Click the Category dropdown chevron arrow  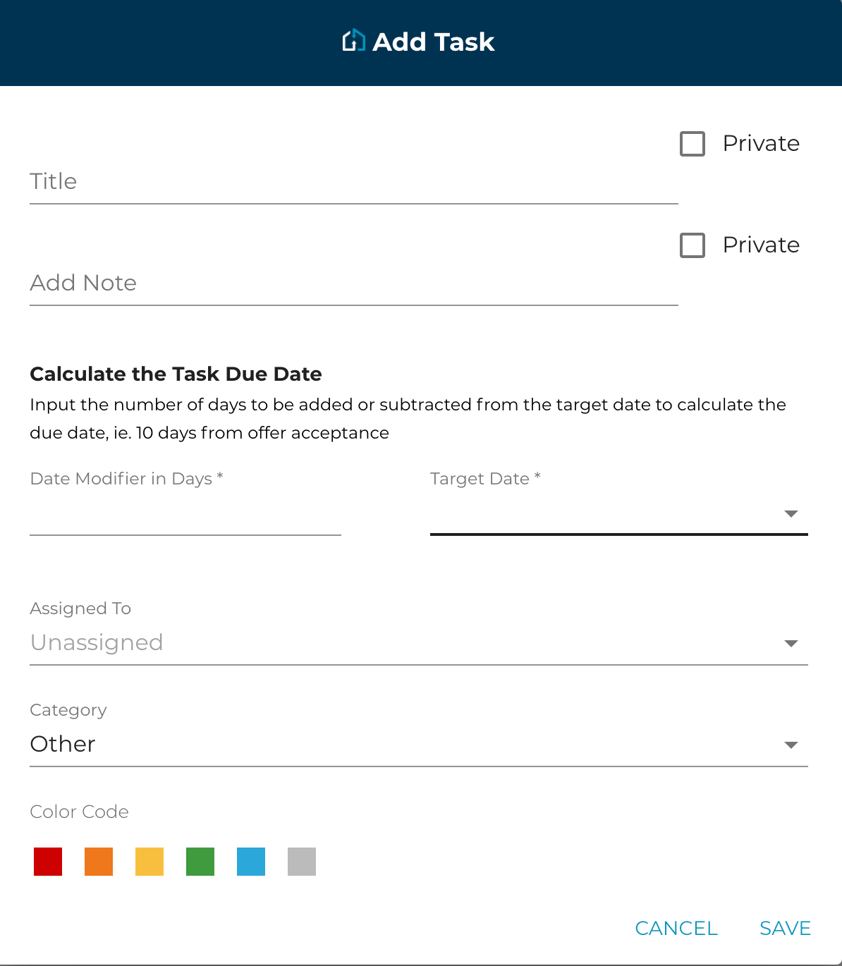tap(791, 744)
